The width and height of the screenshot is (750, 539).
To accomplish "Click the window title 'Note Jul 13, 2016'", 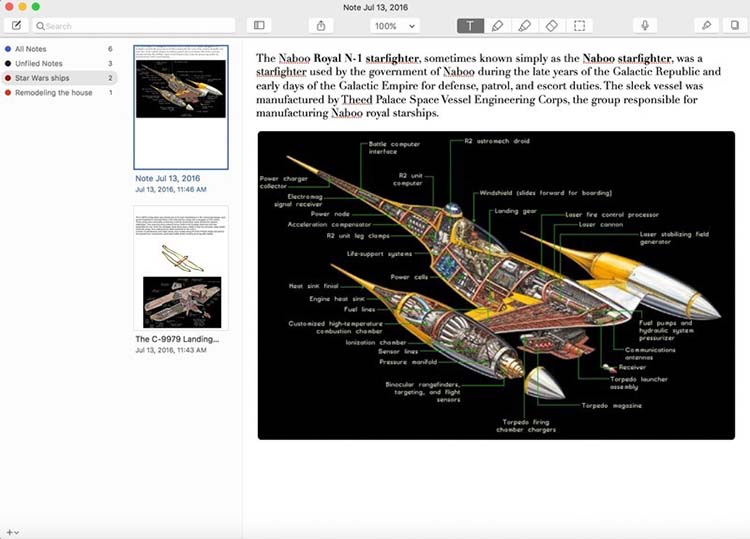I will [375, 7].
